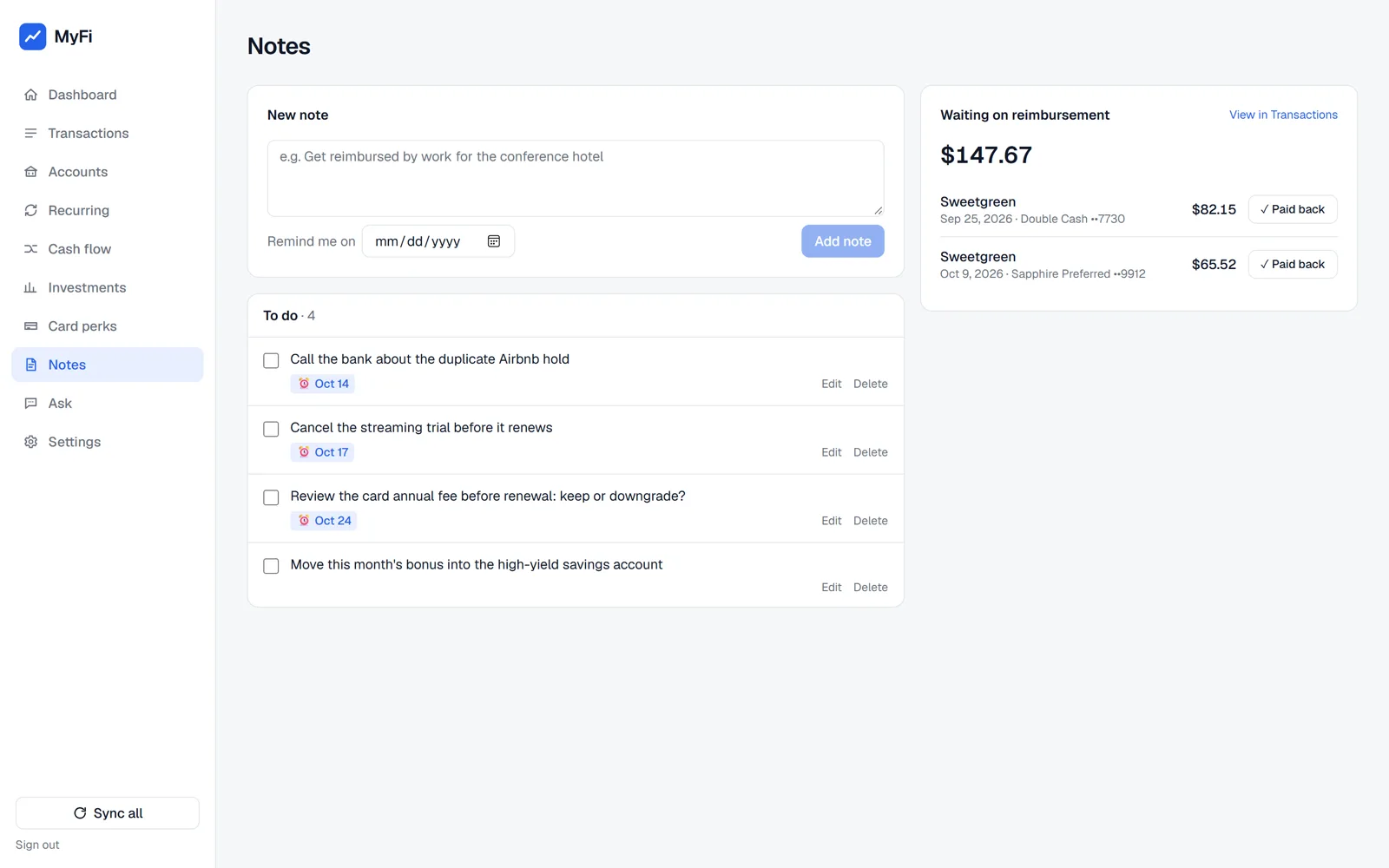
Task: Delete the streaming trial note
Action: tap(870, 452)
